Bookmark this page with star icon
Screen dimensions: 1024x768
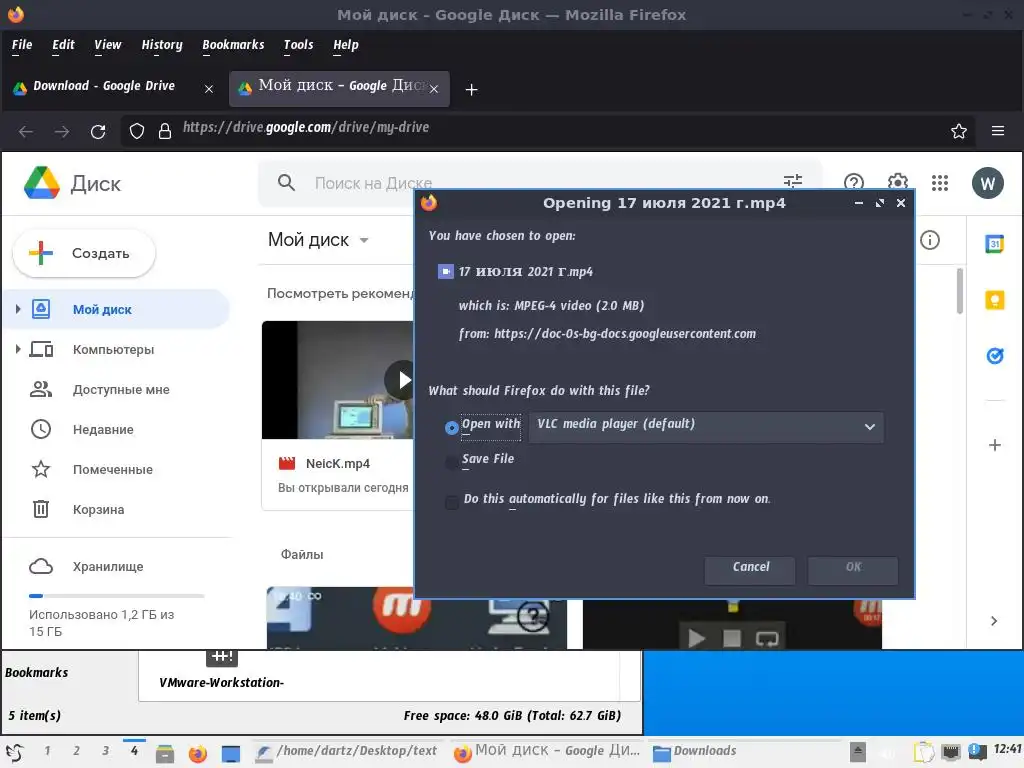958,131
